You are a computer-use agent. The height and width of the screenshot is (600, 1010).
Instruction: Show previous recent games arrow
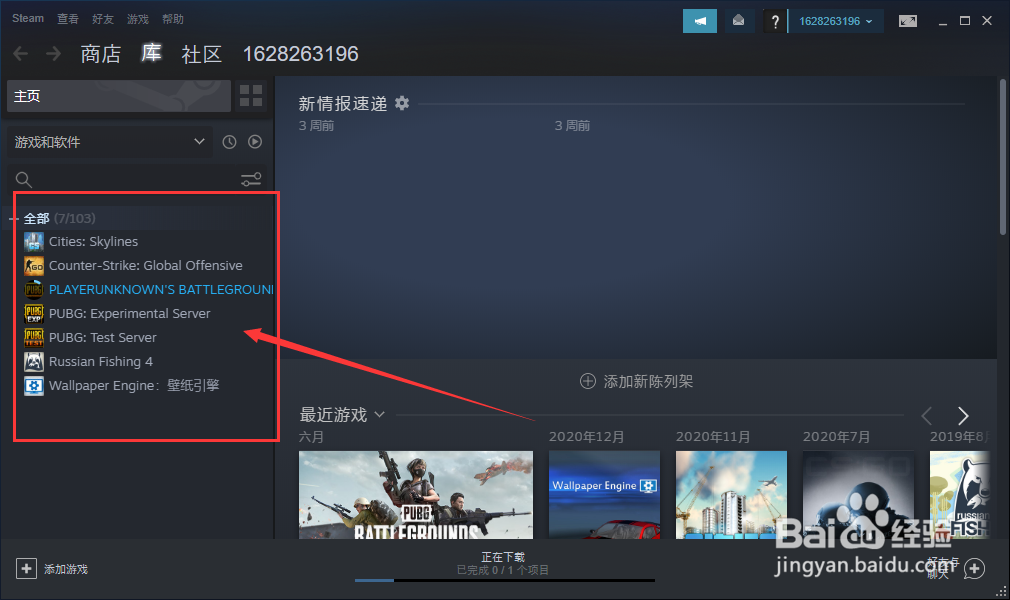(x=927, y=416)
